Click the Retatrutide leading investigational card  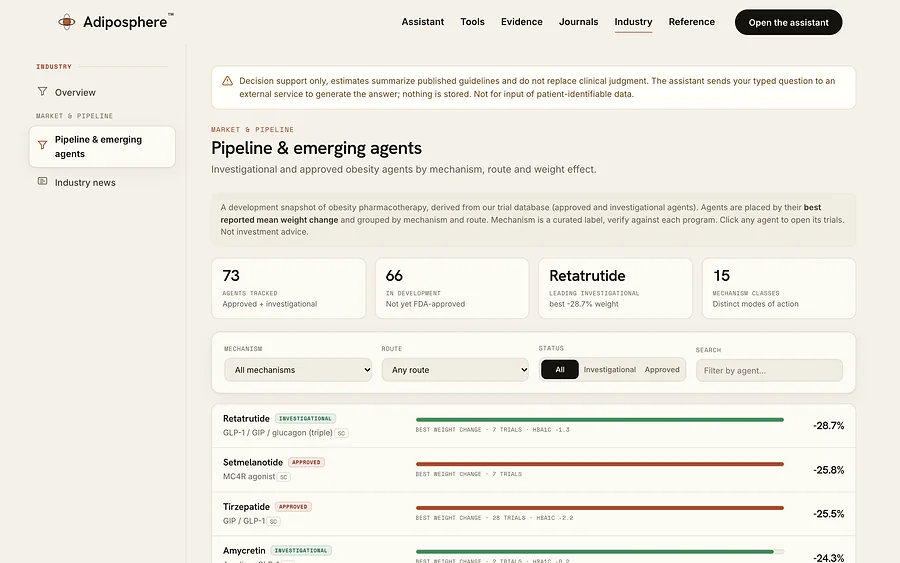coord(615,288)
